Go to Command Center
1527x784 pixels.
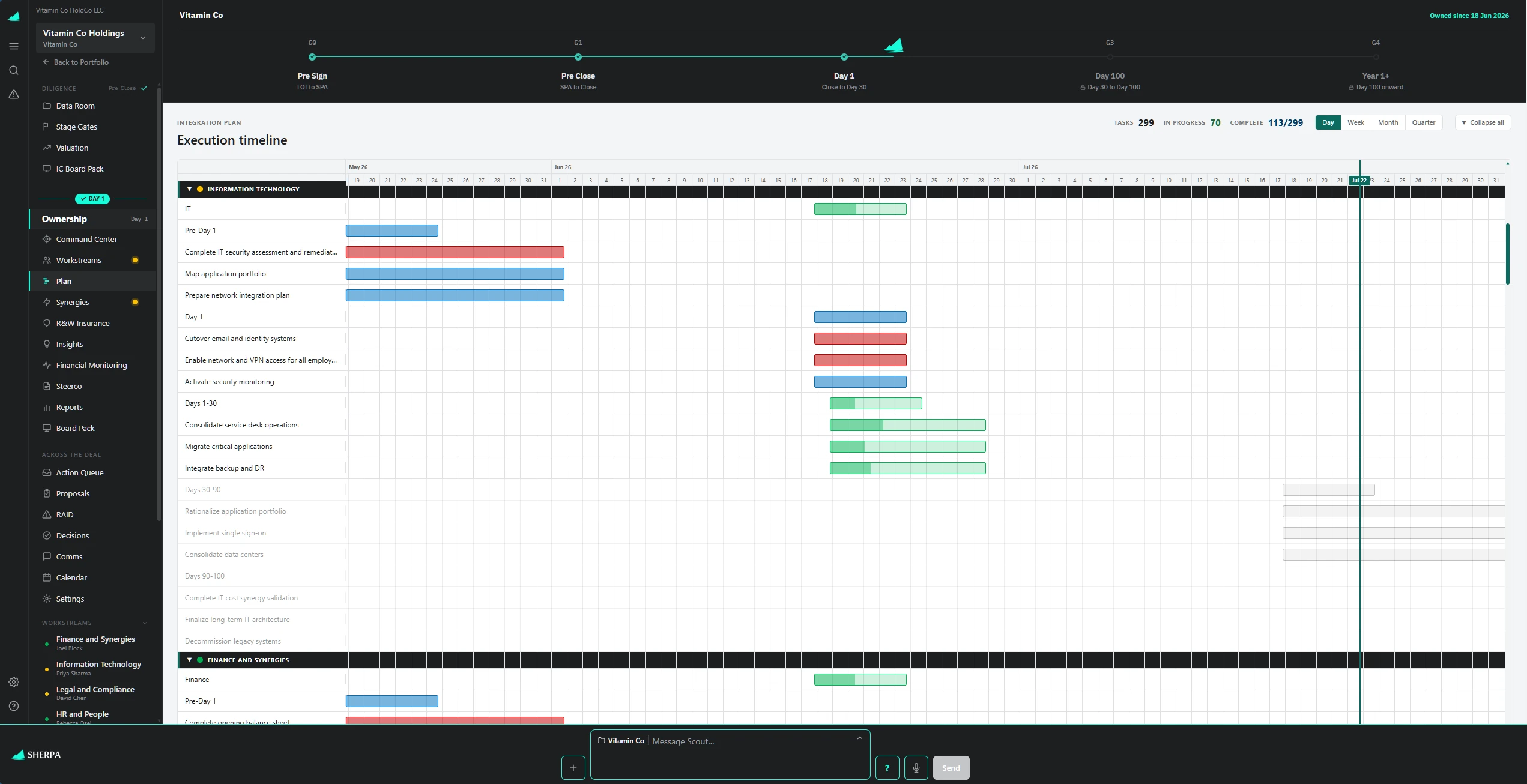[92, 239]
